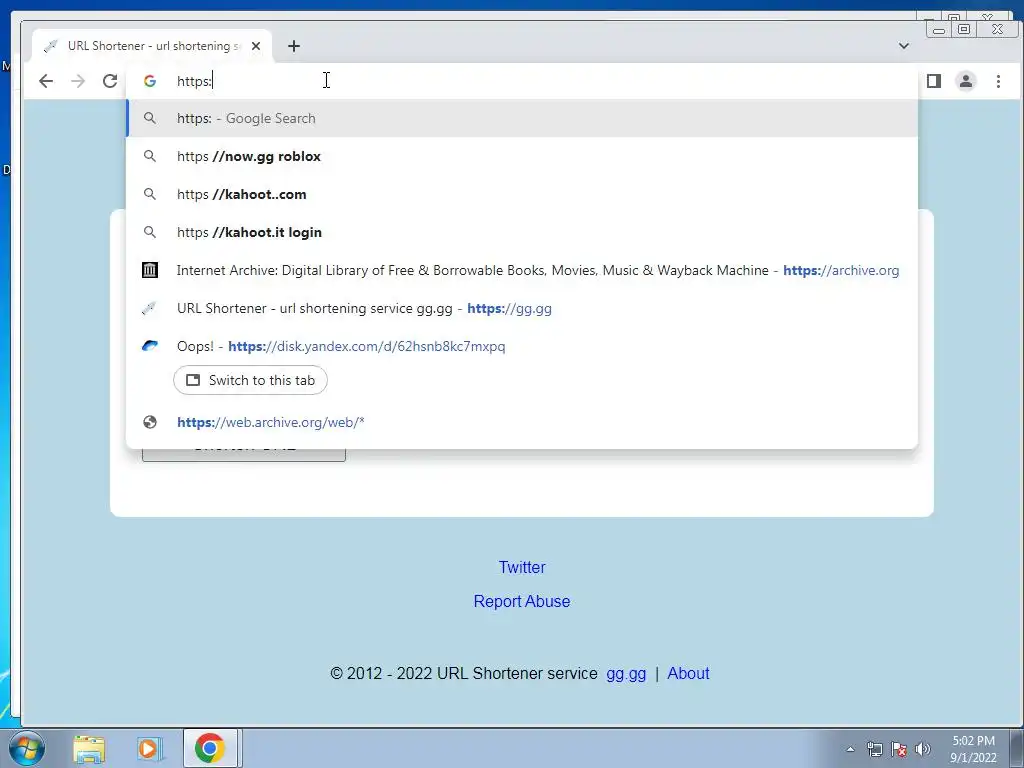Choose the 'https: - Google Search' suggestion
This screenshot has width=1024, height=768.
coord(522,118)
